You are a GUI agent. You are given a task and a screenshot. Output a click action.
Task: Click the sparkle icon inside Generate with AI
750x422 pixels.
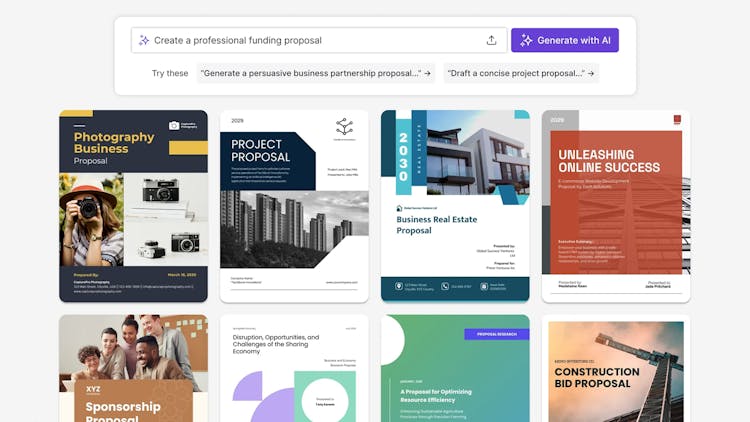point(527,40)
